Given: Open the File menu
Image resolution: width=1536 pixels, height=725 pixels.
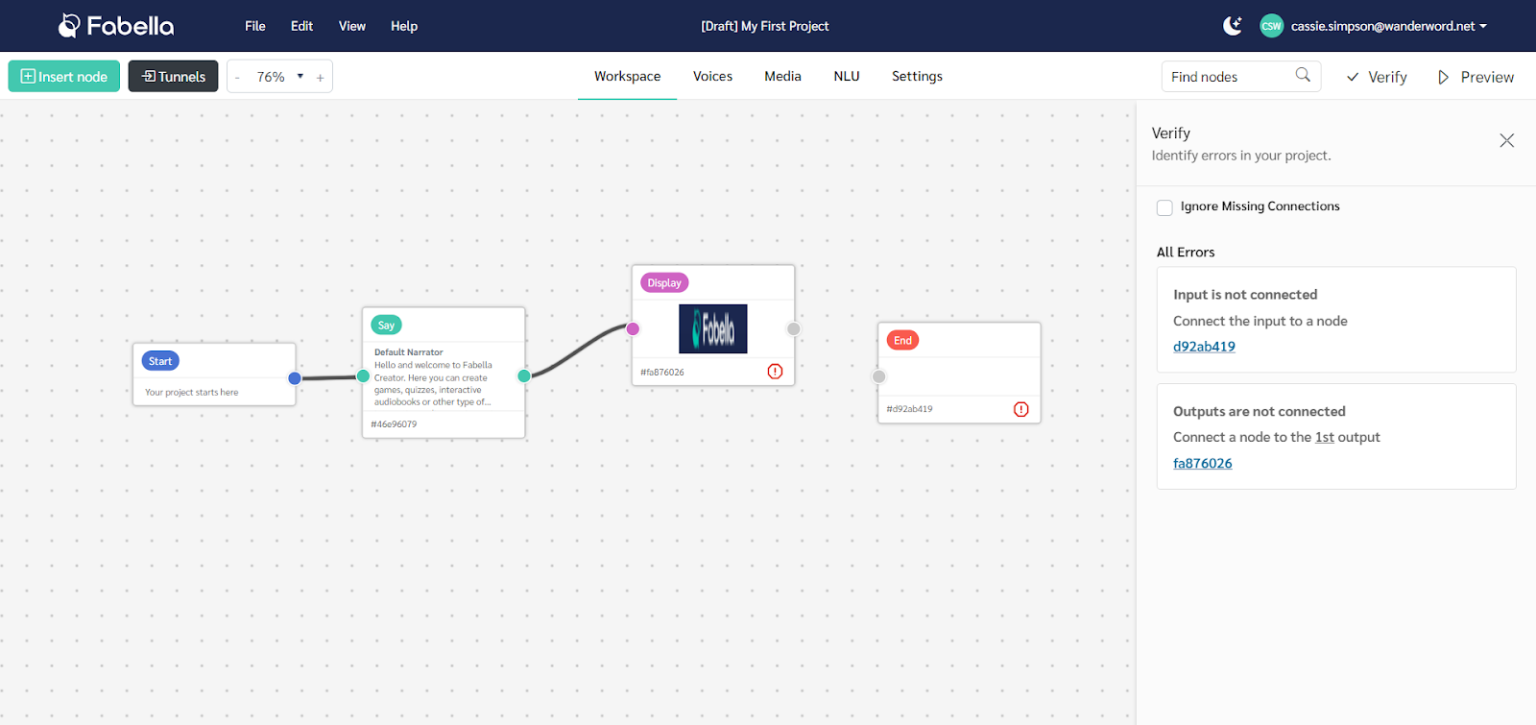Looking at the screenshot, I should pos(255,26).
